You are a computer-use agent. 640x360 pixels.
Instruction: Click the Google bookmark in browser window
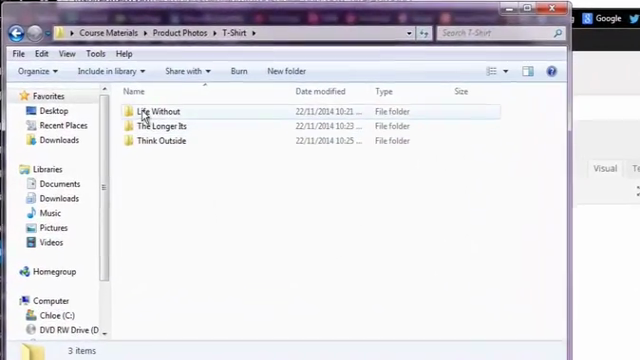[x=602, y=18]
